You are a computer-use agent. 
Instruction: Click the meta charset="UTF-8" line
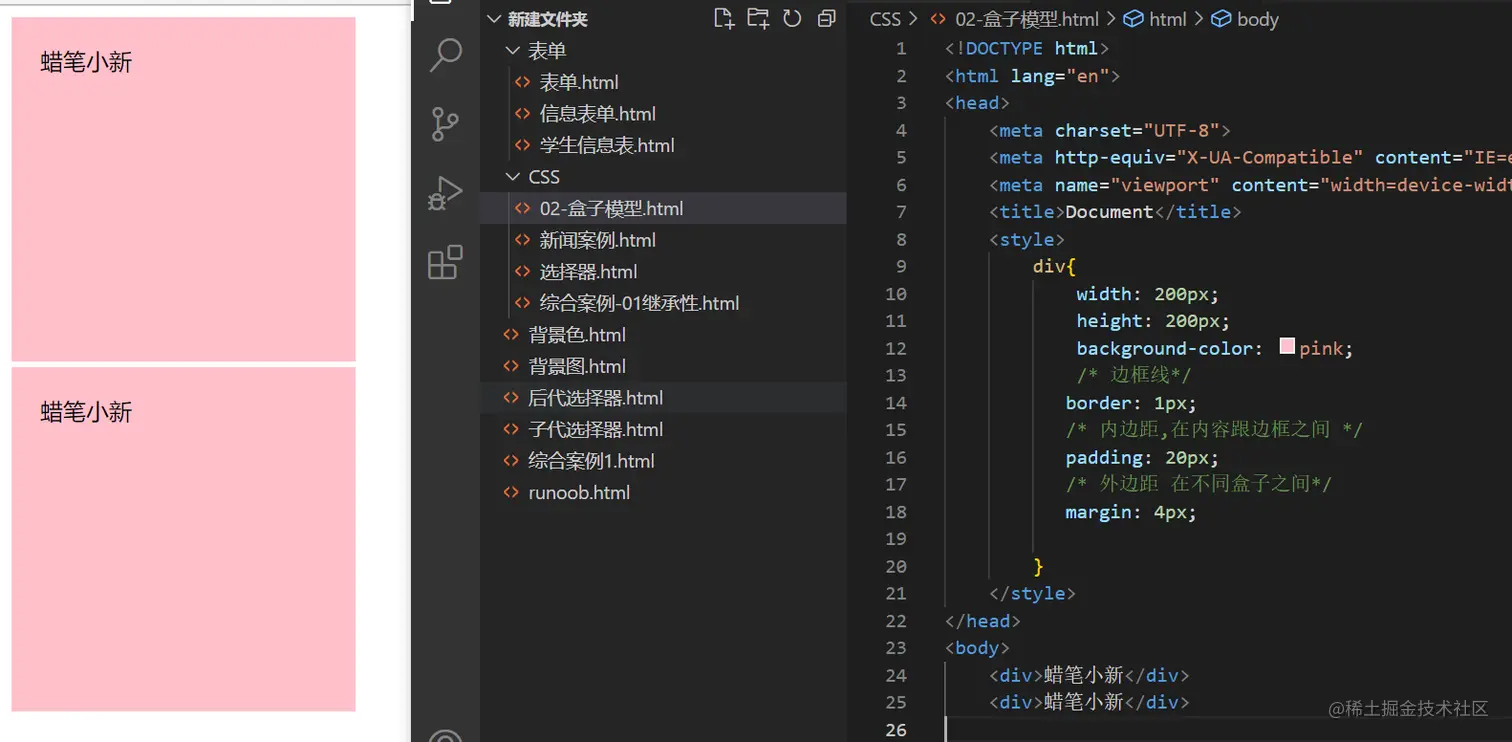(x=1110, y=130)
